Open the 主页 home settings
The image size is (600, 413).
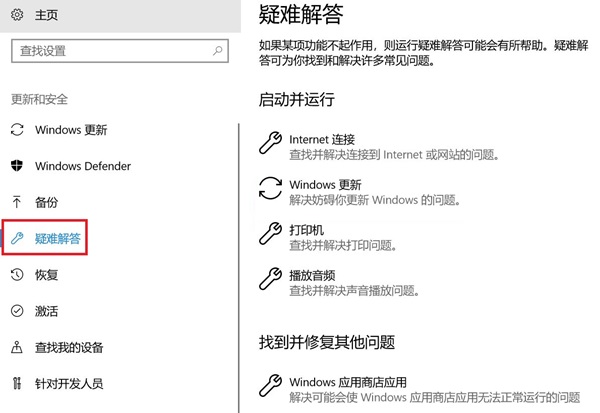(x=120, y=15)
